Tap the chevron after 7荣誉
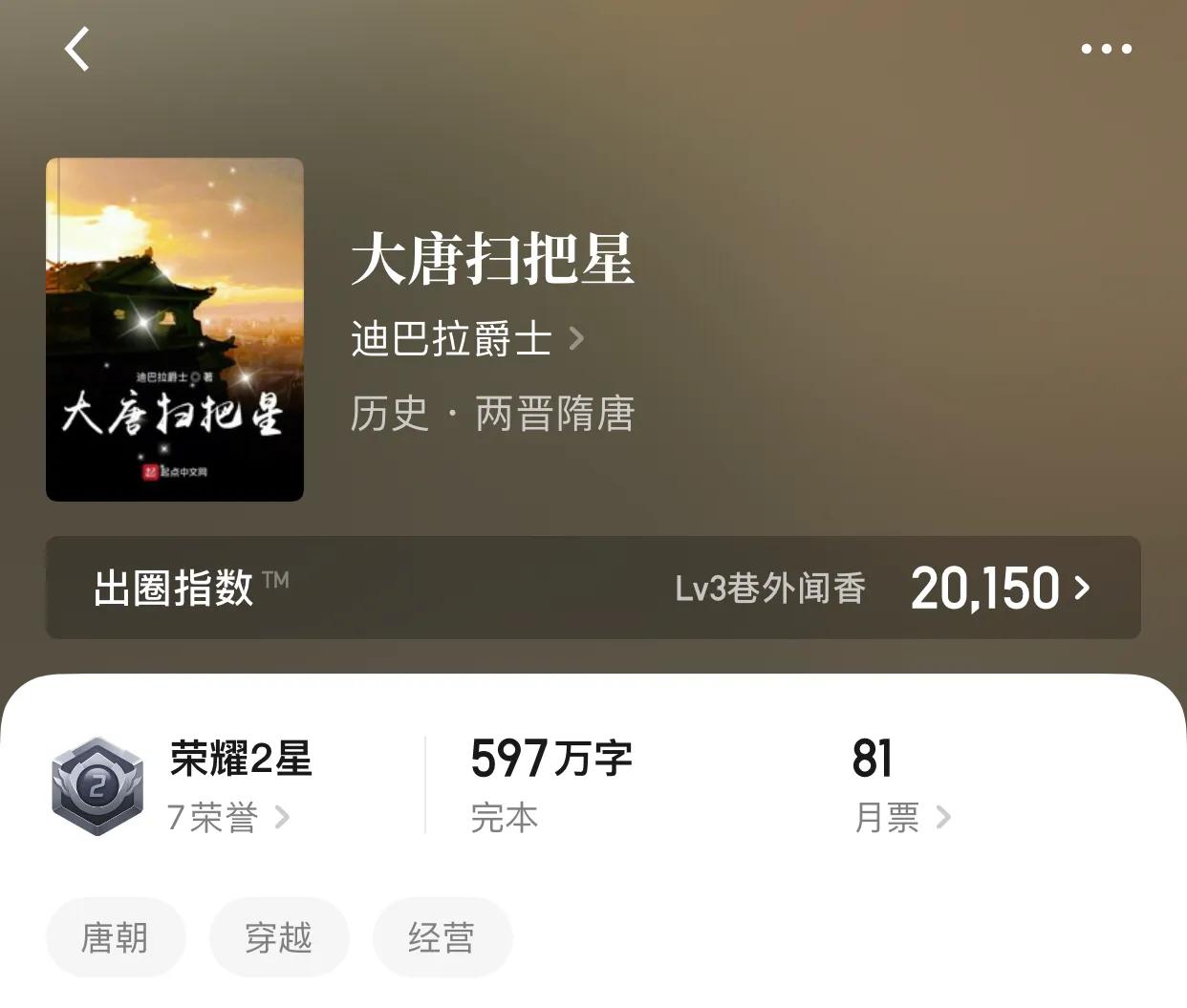The height and width of the screenshot is (1008, 1187). click(x=282, y=818)
